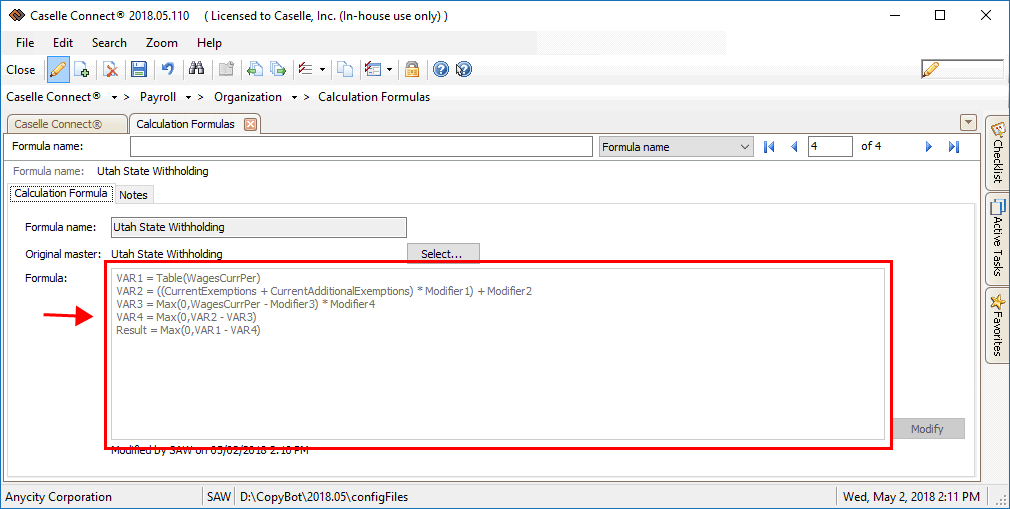1010x509 pixels.
Task: Open the Help menu
Action: [x=209, y=43]
